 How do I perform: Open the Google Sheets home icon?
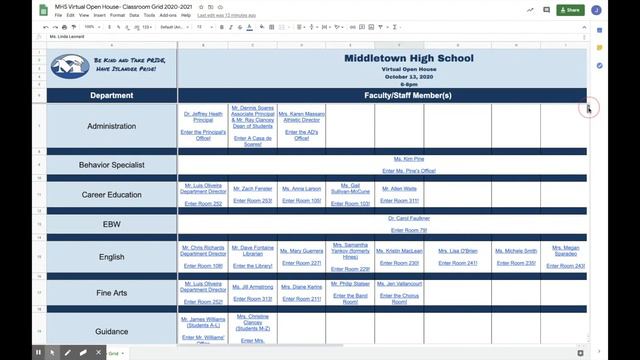[x=43, y=10]
